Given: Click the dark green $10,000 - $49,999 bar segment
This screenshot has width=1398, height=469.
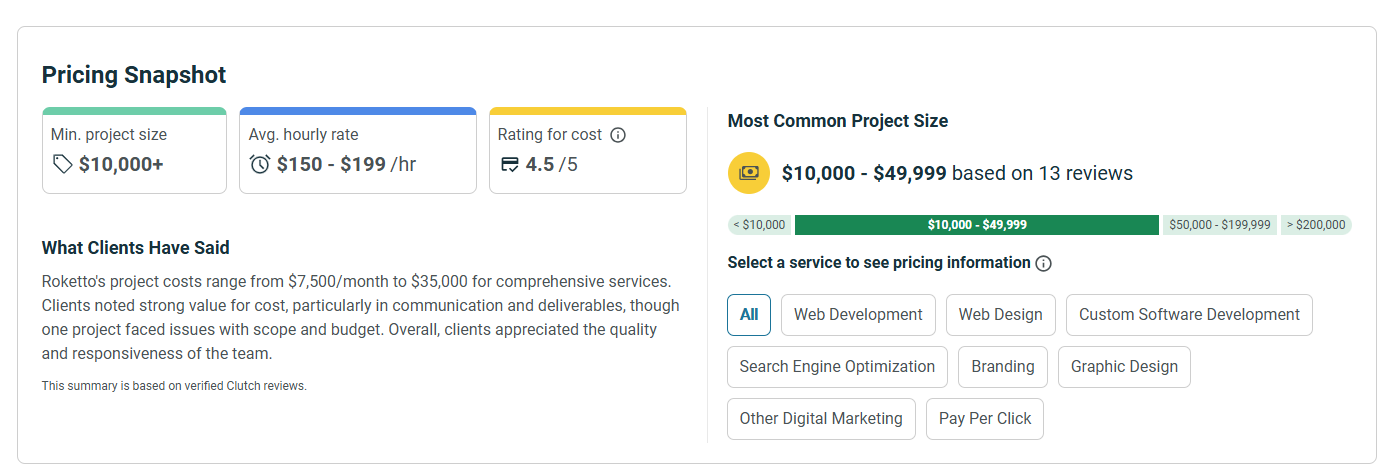Looking at the screenshot, I should pyautogui.click(x=976, y=225).
